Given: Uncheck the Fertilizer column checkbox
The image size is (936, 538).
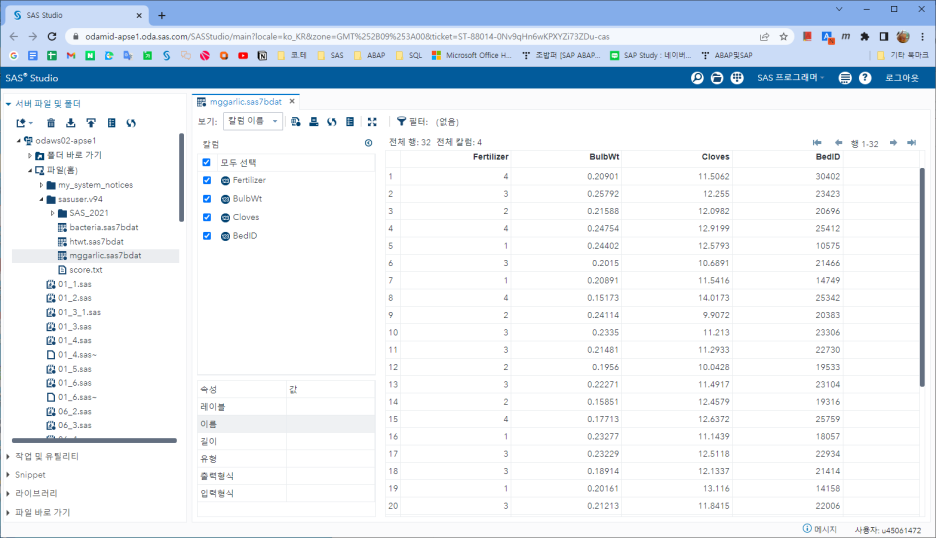Looking at the screenshot, I should [x=207, y=181].
